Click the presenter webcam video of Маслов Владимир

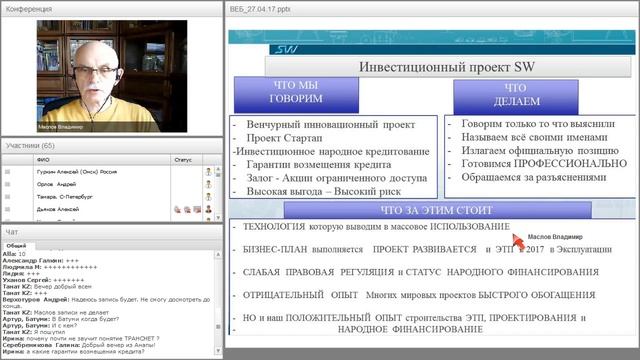click(x=112, y=76)
